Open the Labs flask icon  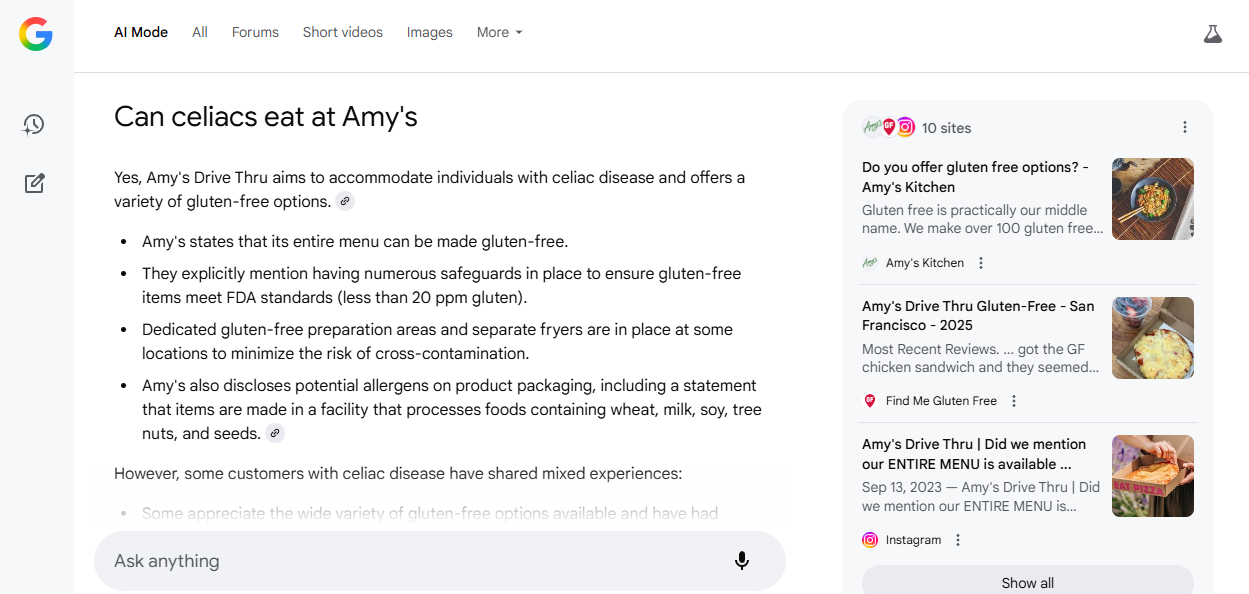(1213, 33)
